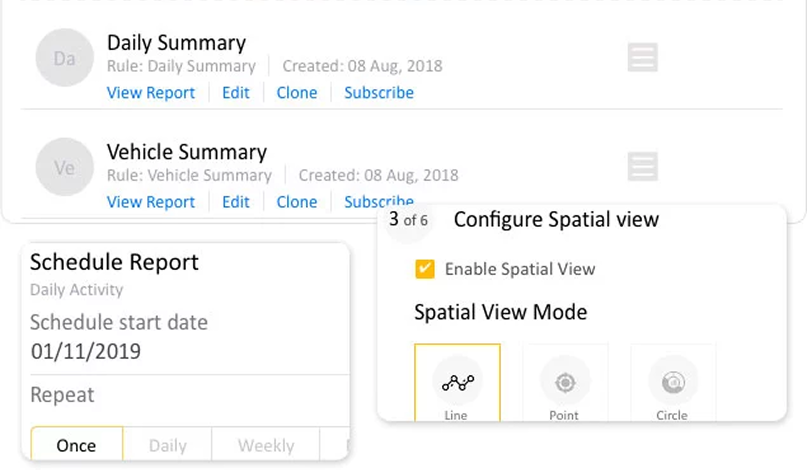Select the Weekly repeat option
Viewport: 807px width, 470px height.
pyautogui.click(x=265, y=445)
